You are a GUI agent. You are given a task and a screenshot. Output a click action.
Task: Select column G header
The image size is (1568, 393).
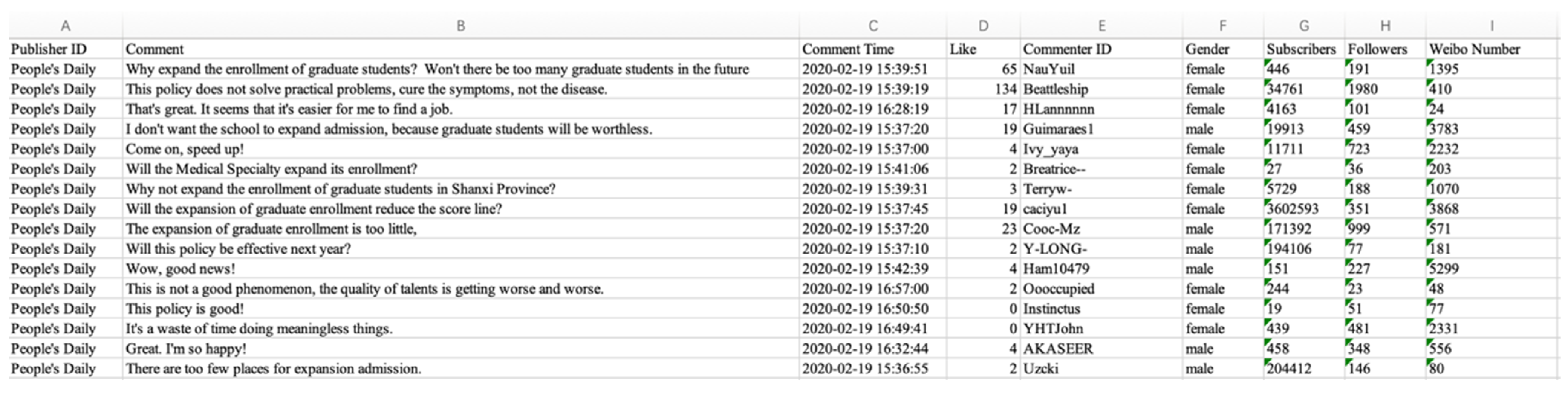[x=1303, y=26]
